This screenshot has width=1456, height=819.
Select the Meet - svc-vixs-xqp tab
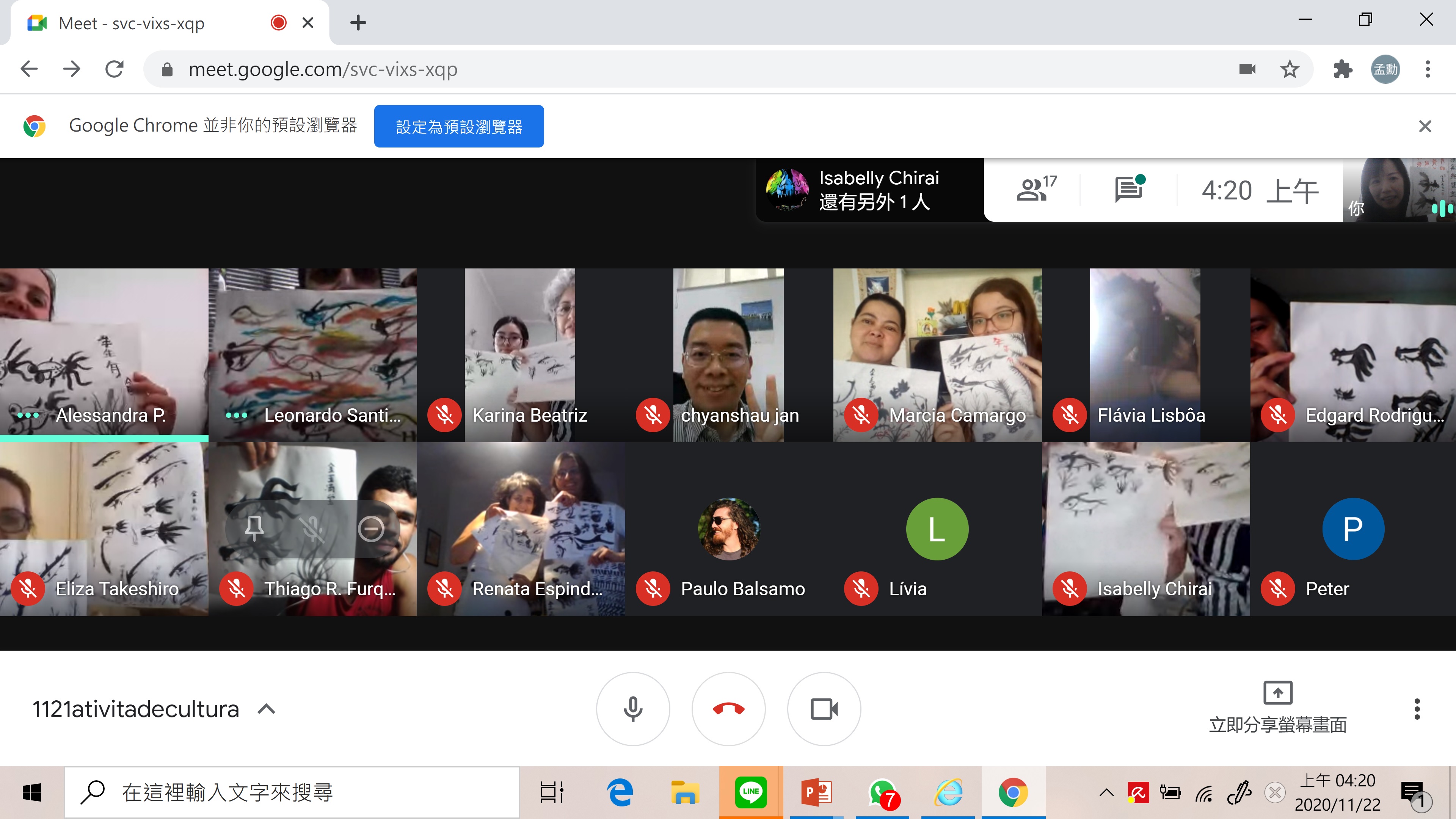[131, 23]
